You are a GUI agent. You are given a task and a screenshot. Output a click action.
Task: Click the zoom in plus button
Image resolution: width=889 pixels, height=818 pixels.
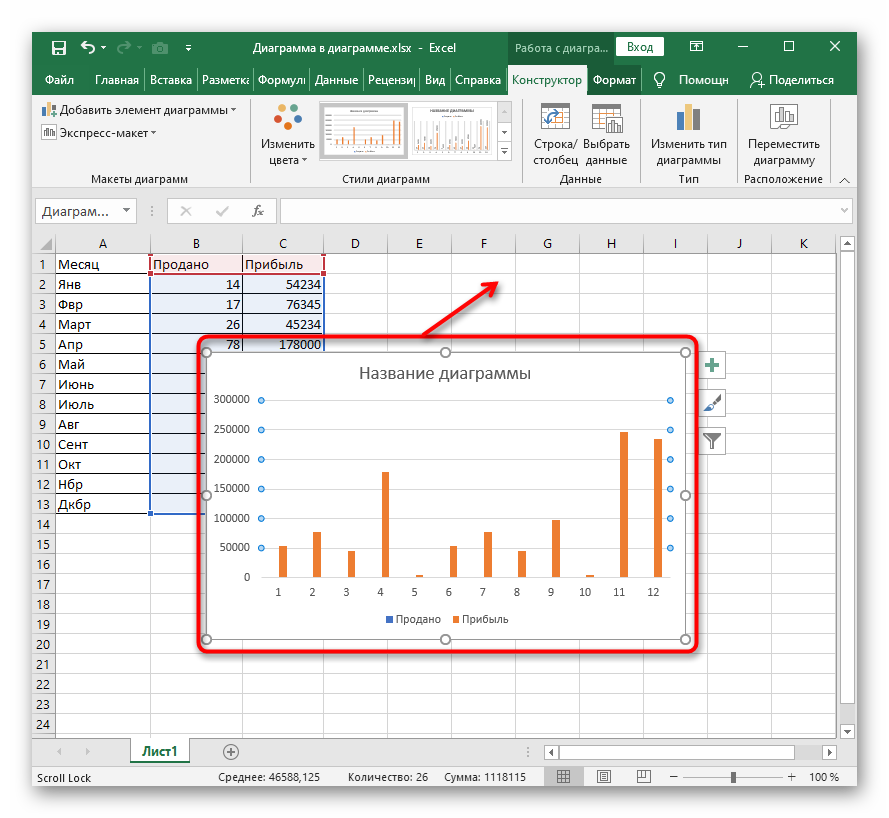(x=791, y=777)
